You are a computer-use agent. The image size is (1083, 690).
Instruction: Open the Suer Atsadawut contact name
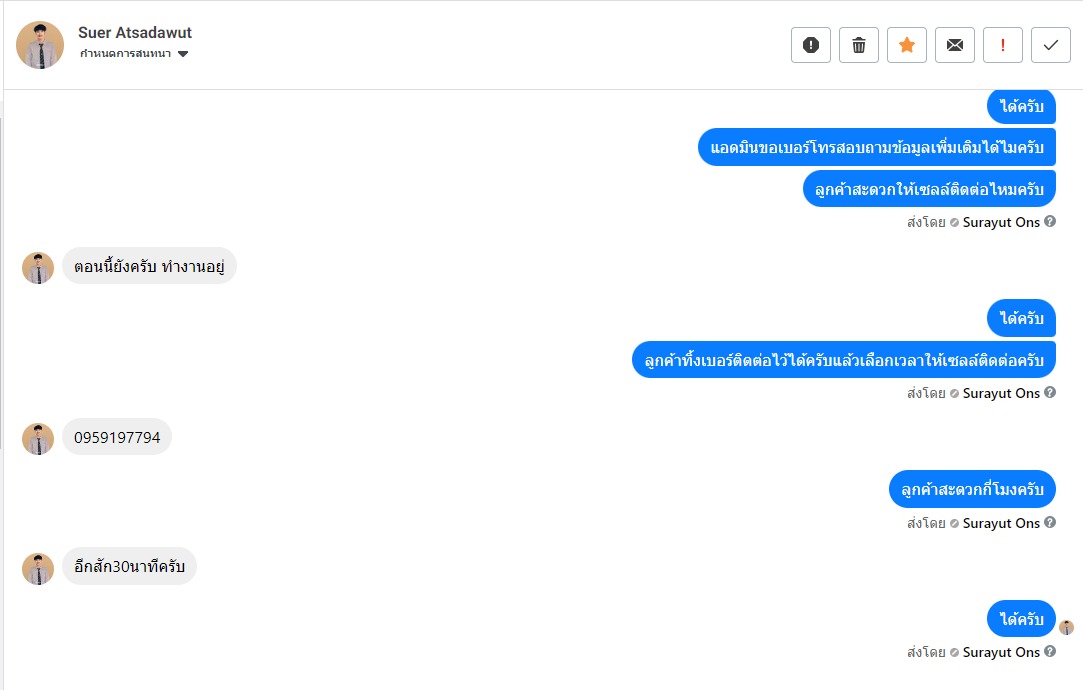[x=135, y=33]
